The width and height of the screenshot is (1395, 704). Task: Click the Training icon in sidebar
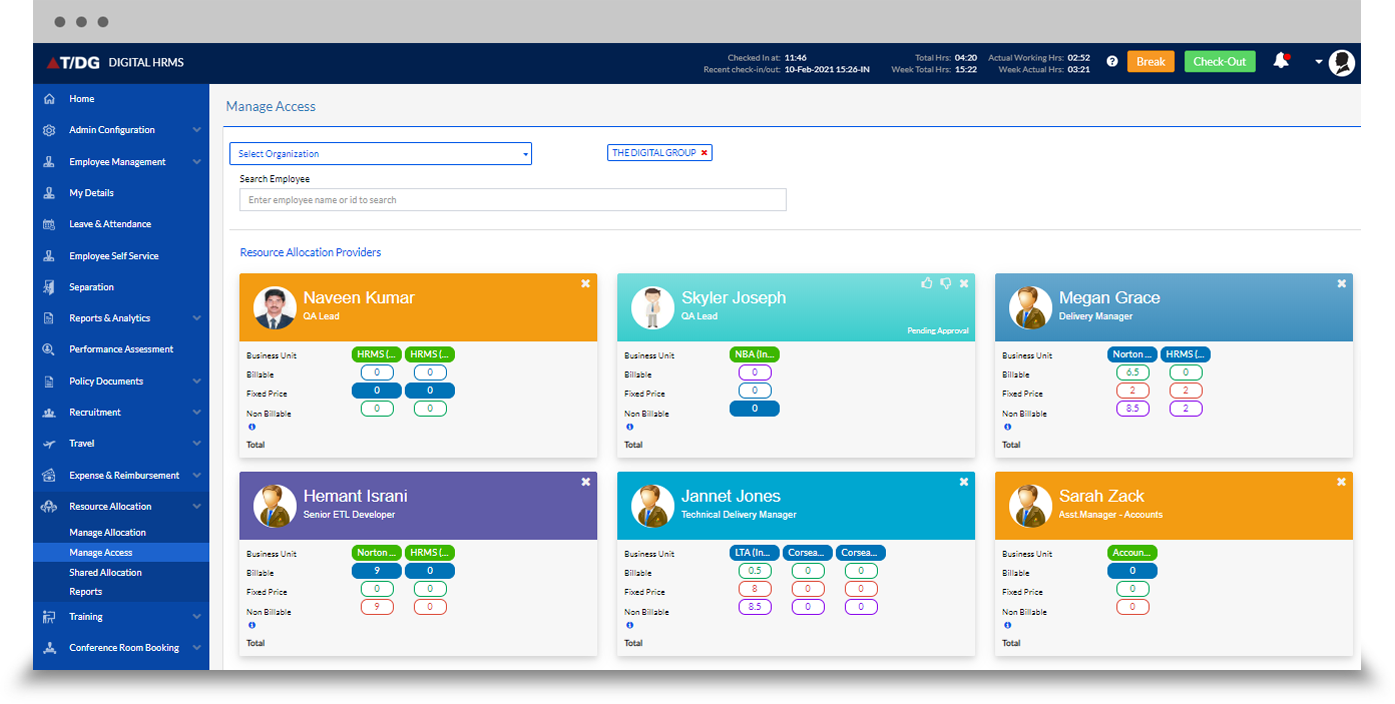[49, 617]
